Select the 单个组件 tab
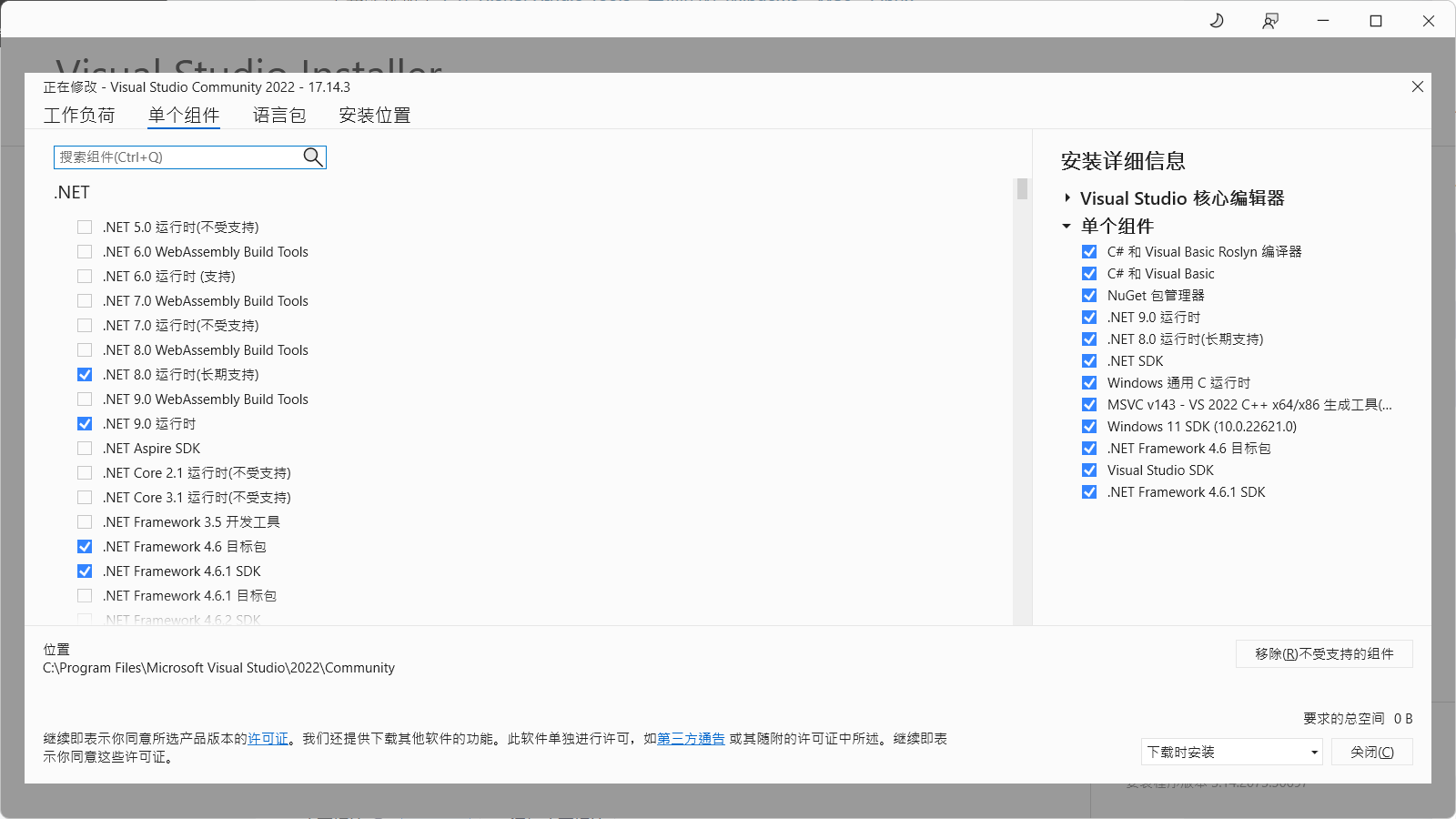1456x819 pixels. [x=184, y=116]
